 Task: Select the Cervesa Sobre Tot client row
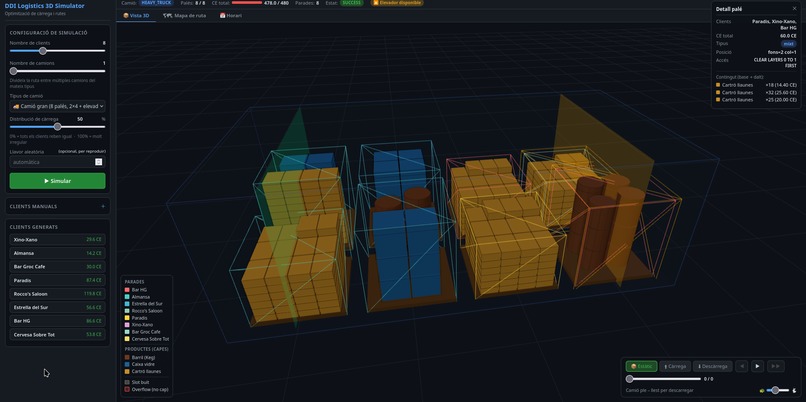point(57,335)
